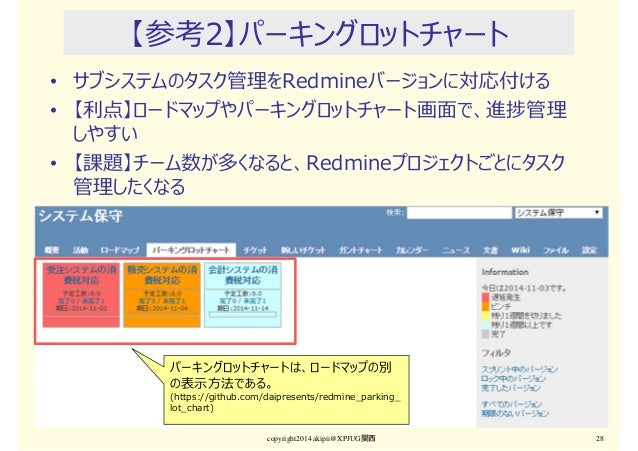Open the チケット tab
Screen dimensions: 638x451
tap(255, 250)
